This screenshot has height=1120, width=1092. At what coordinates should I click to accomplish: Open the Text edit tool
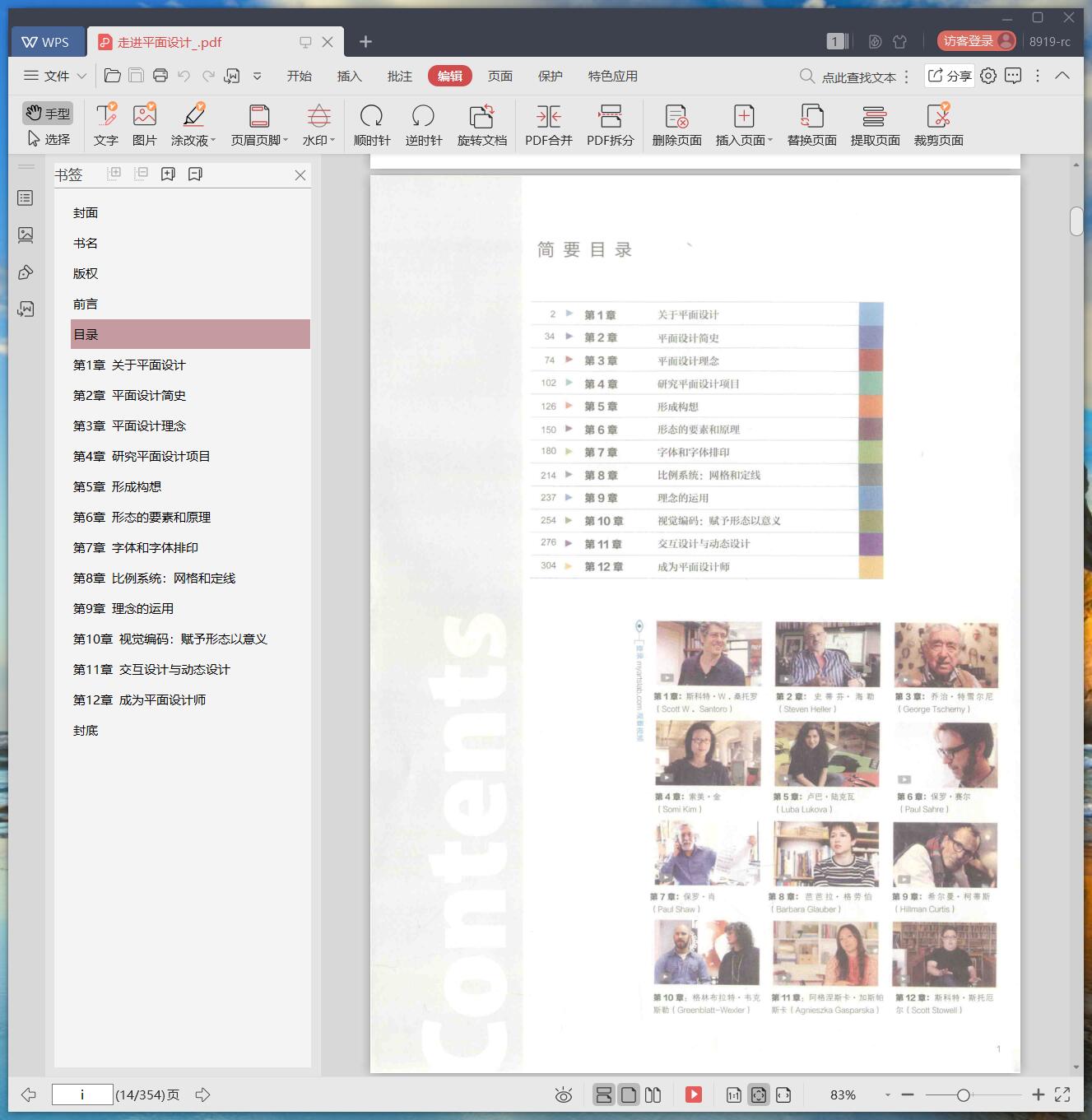point(105,125)
